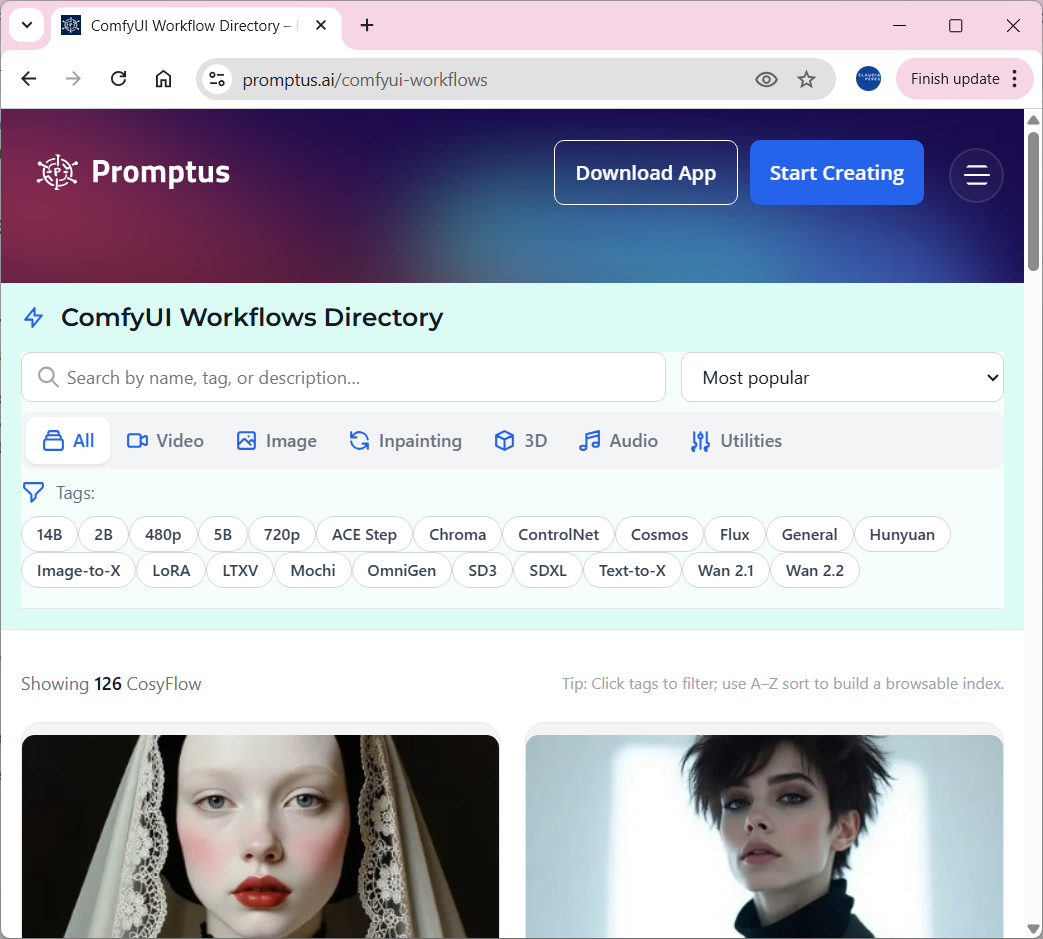The image size is (1043, 939).
Task: Select the Utilities category tab
Action: tap(736, 440)
